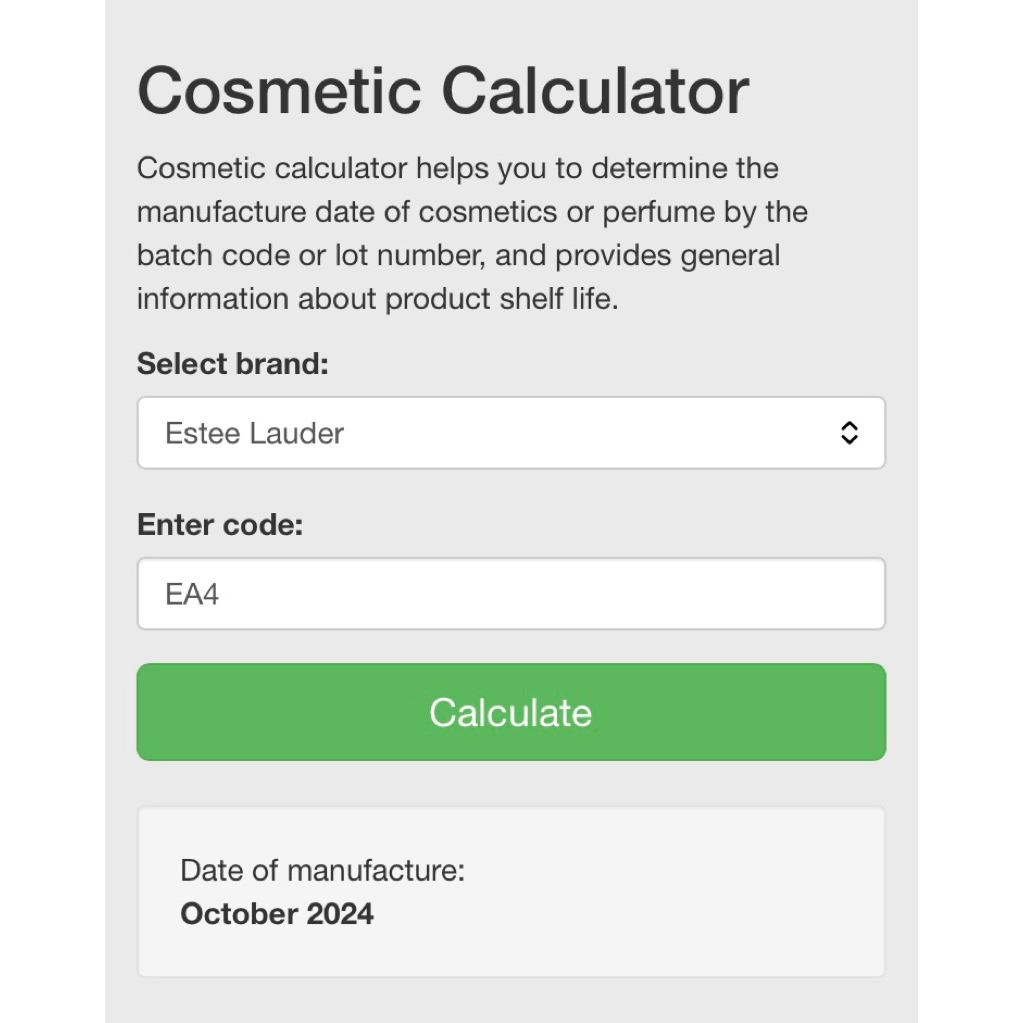Click the Cosmetic Calculator heading
1023x1023 pixels.
pyautogui.click(x=443, y=91)
